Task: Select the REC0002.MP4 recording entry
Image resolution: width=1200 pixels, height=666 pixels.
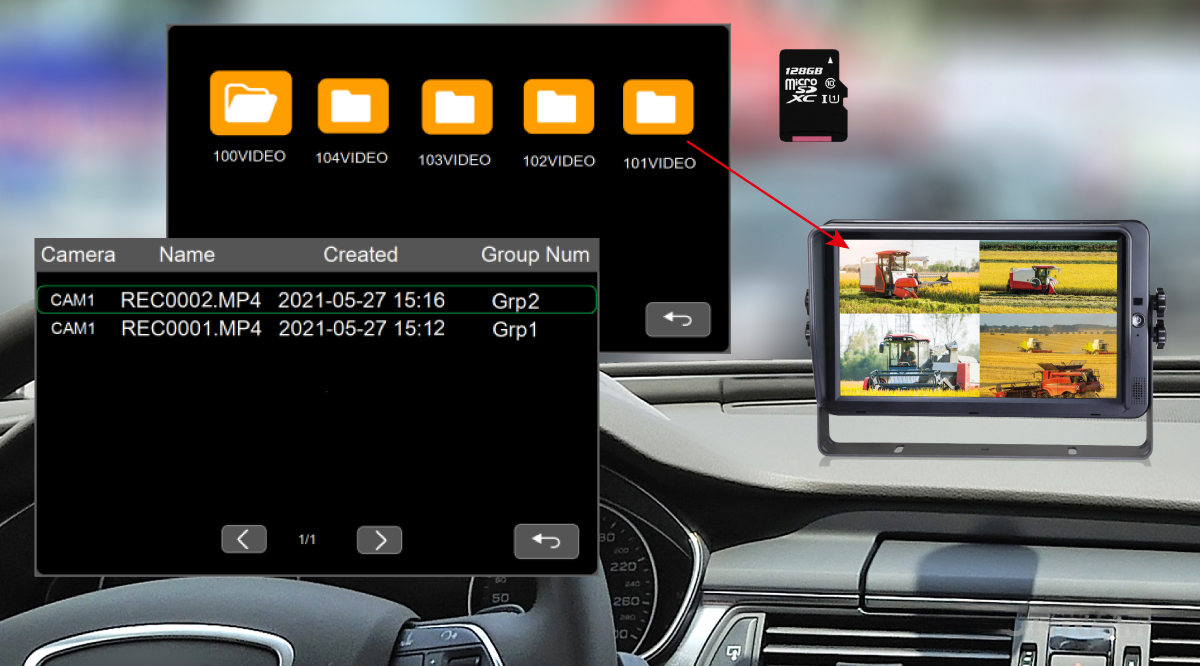Action: 316,299
